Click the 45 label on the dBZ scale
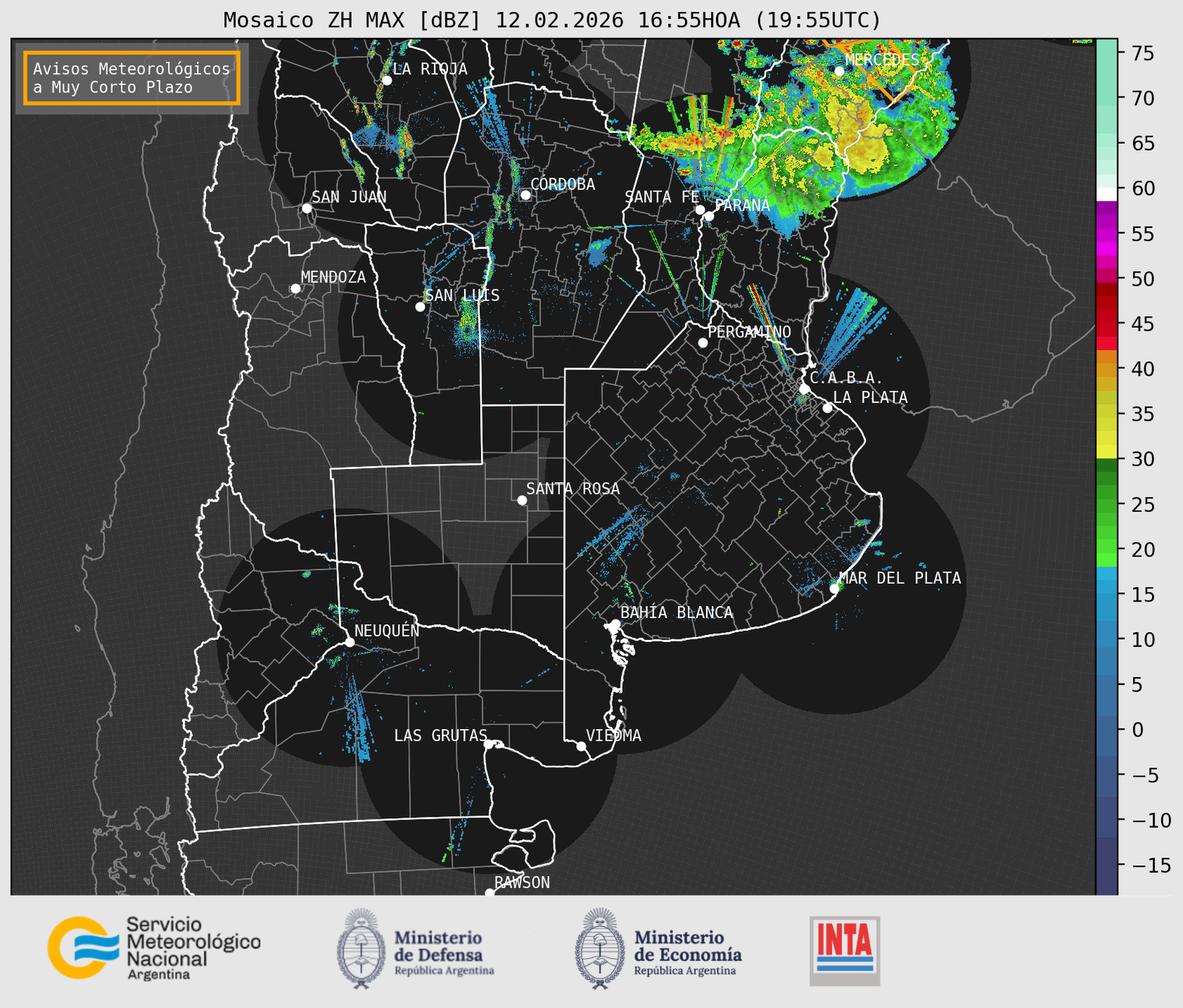The height and width of the screenshot is (1008, 1183). [1142, 324]
